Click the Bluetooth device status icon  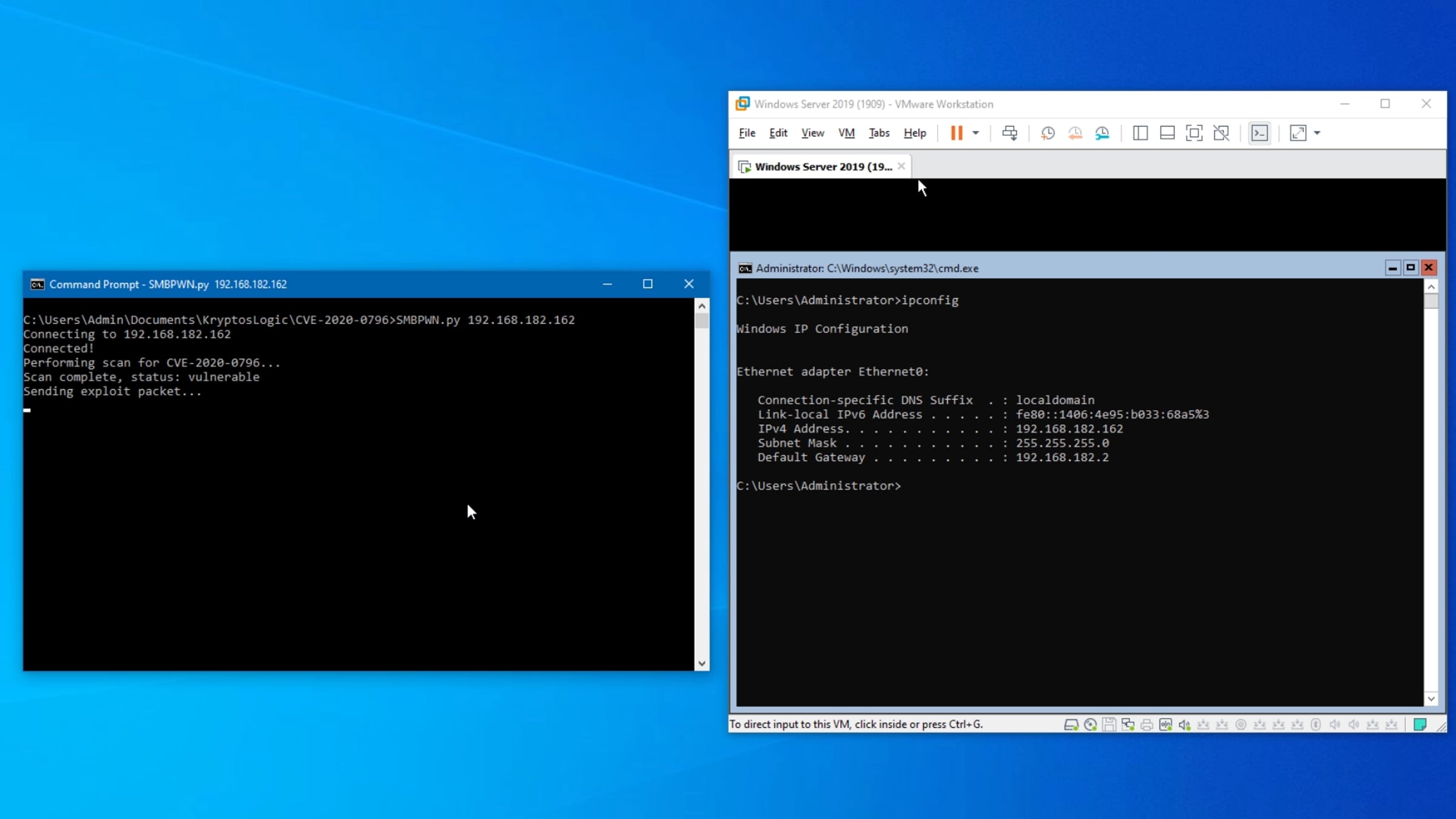click(x=1316, y=724)
